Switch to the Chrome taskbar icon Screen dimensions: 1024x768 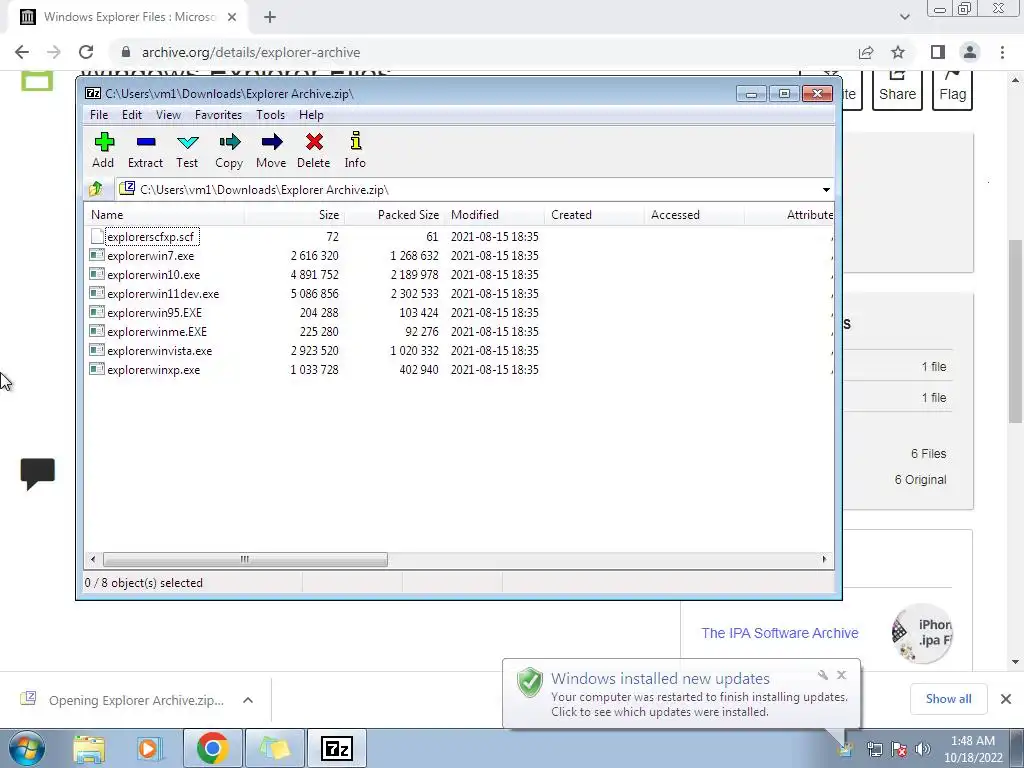coord(212,748)
